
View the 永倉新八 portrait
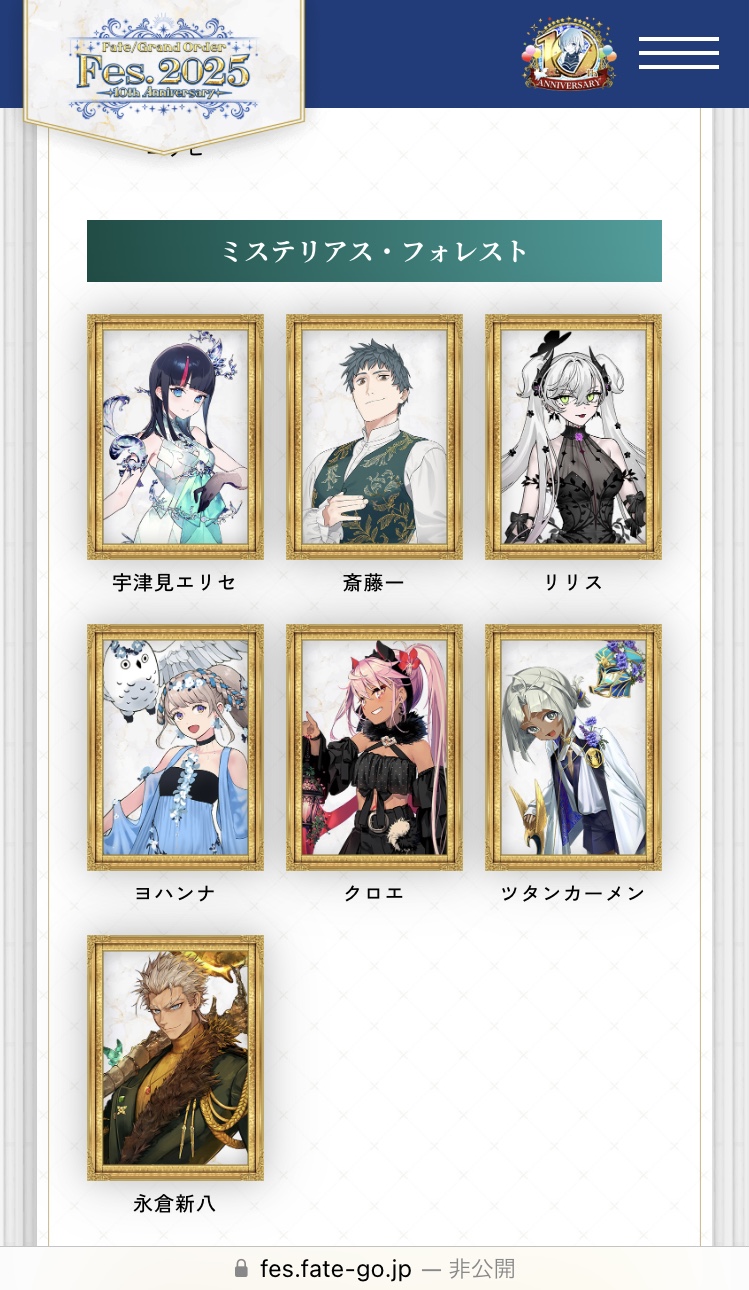coord(175,1058)
